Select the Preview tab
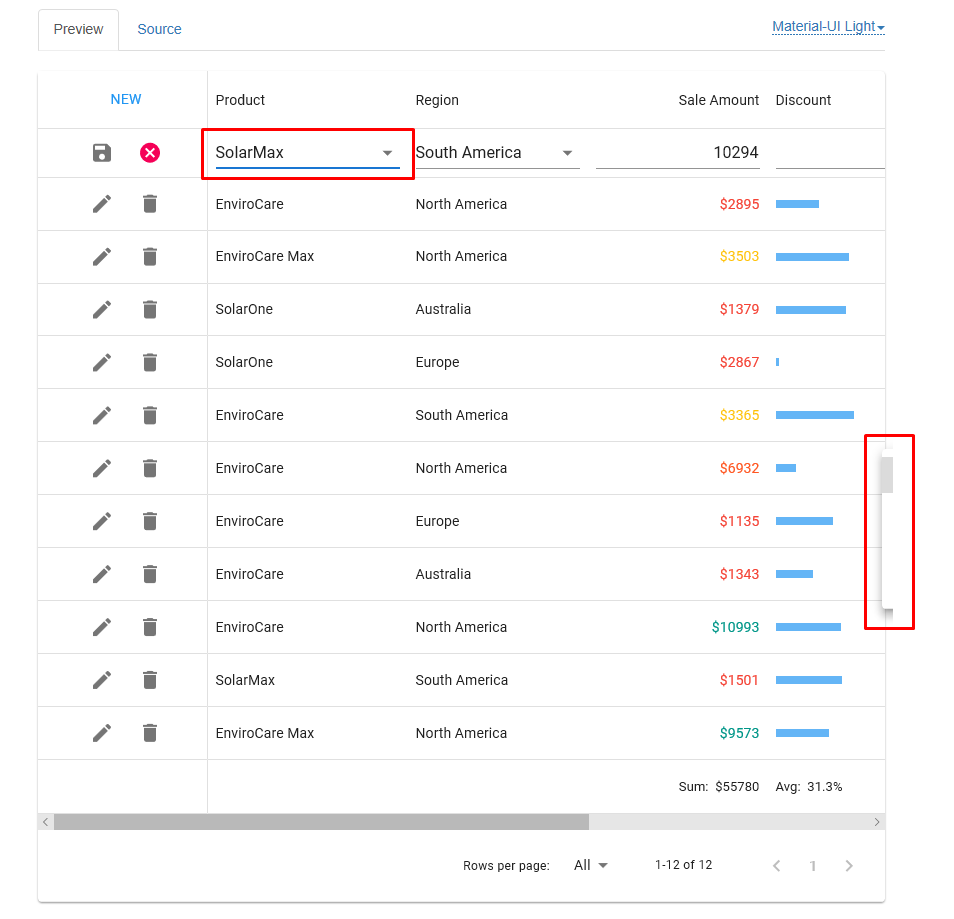 tap(78, 29)
